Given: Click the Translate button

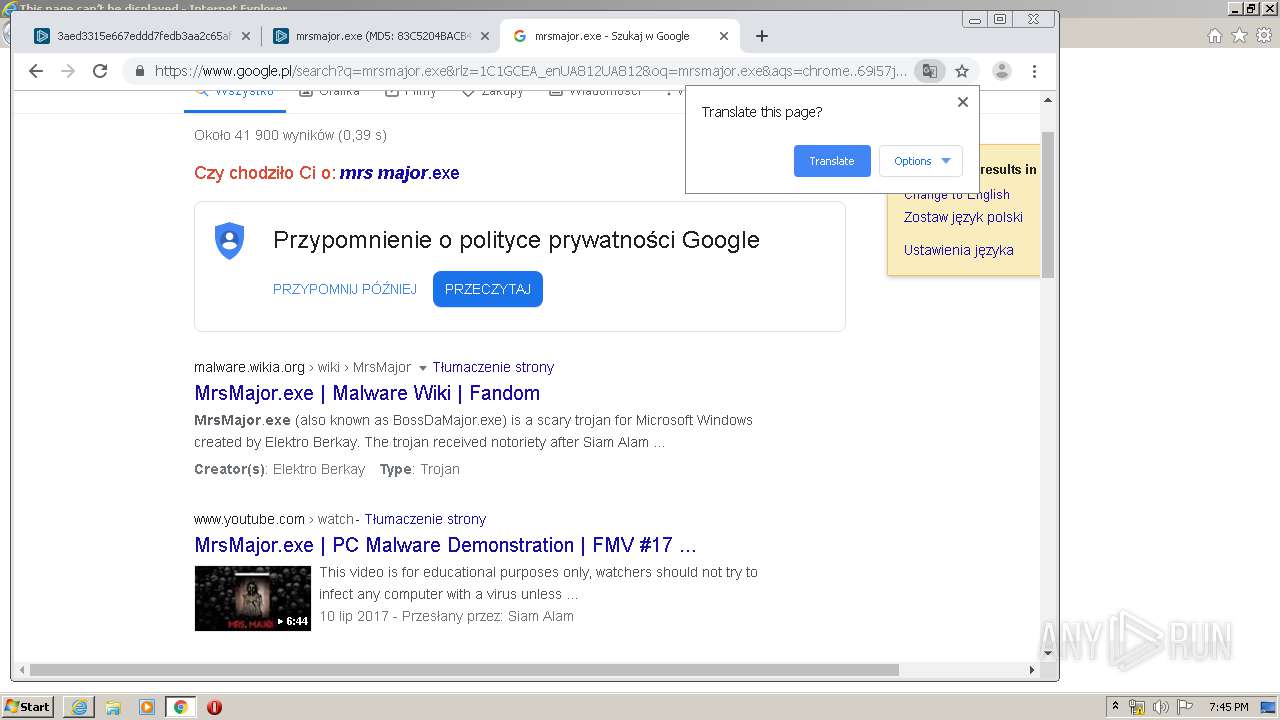Looking at the screenshot, I should click(x=832, y=161).
